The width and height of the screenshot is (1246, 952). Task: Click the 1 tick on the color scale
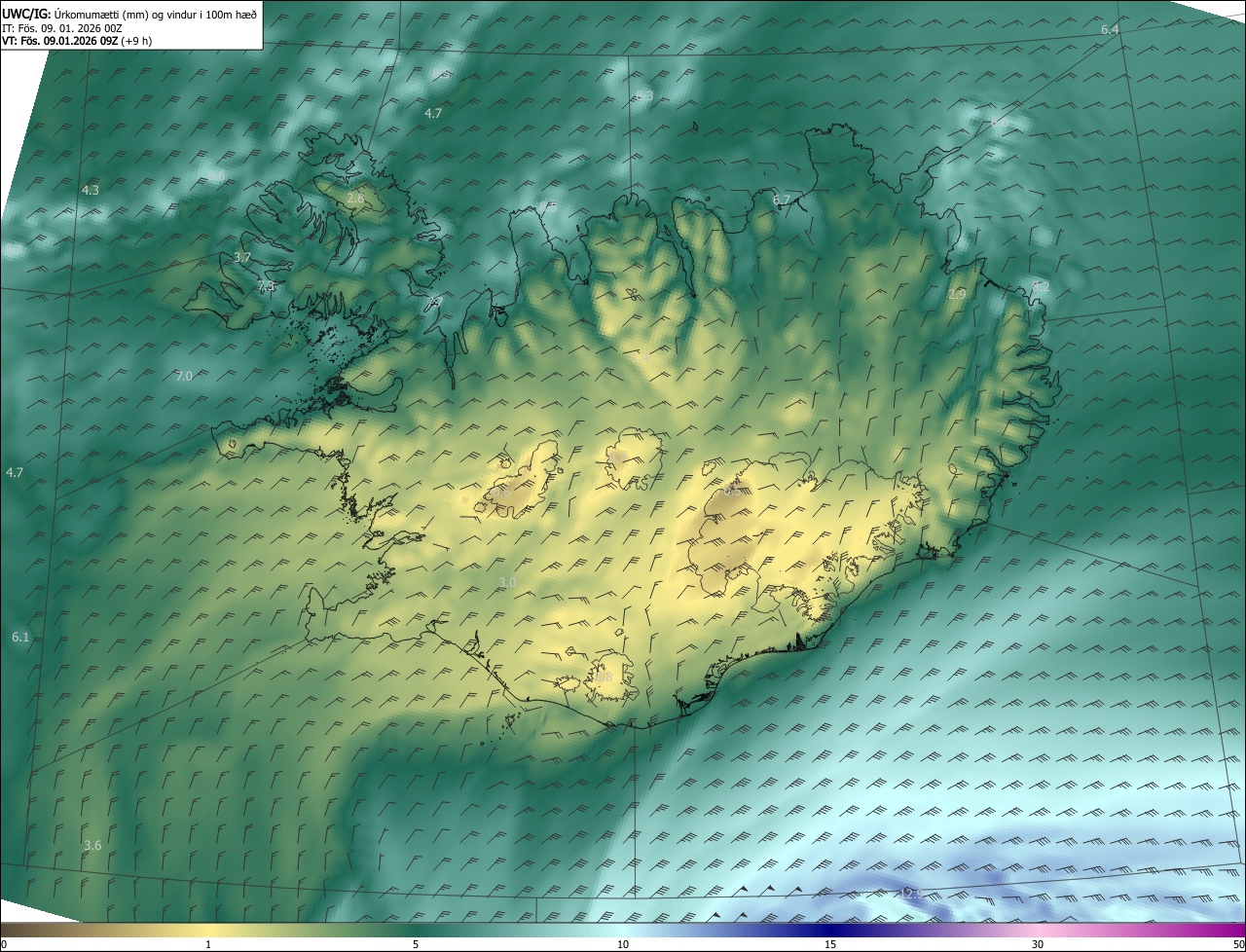208,945
